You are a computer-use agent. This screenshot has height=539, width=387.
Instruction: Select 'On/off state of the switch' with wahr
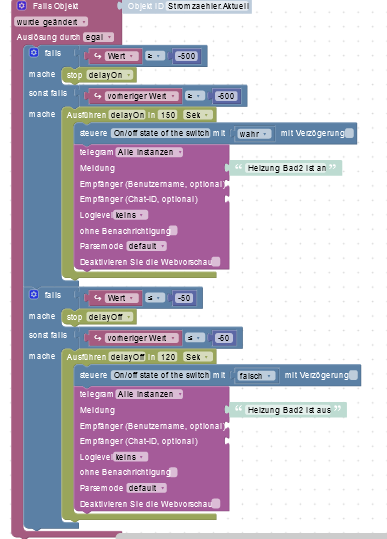(x=161, y=133)
